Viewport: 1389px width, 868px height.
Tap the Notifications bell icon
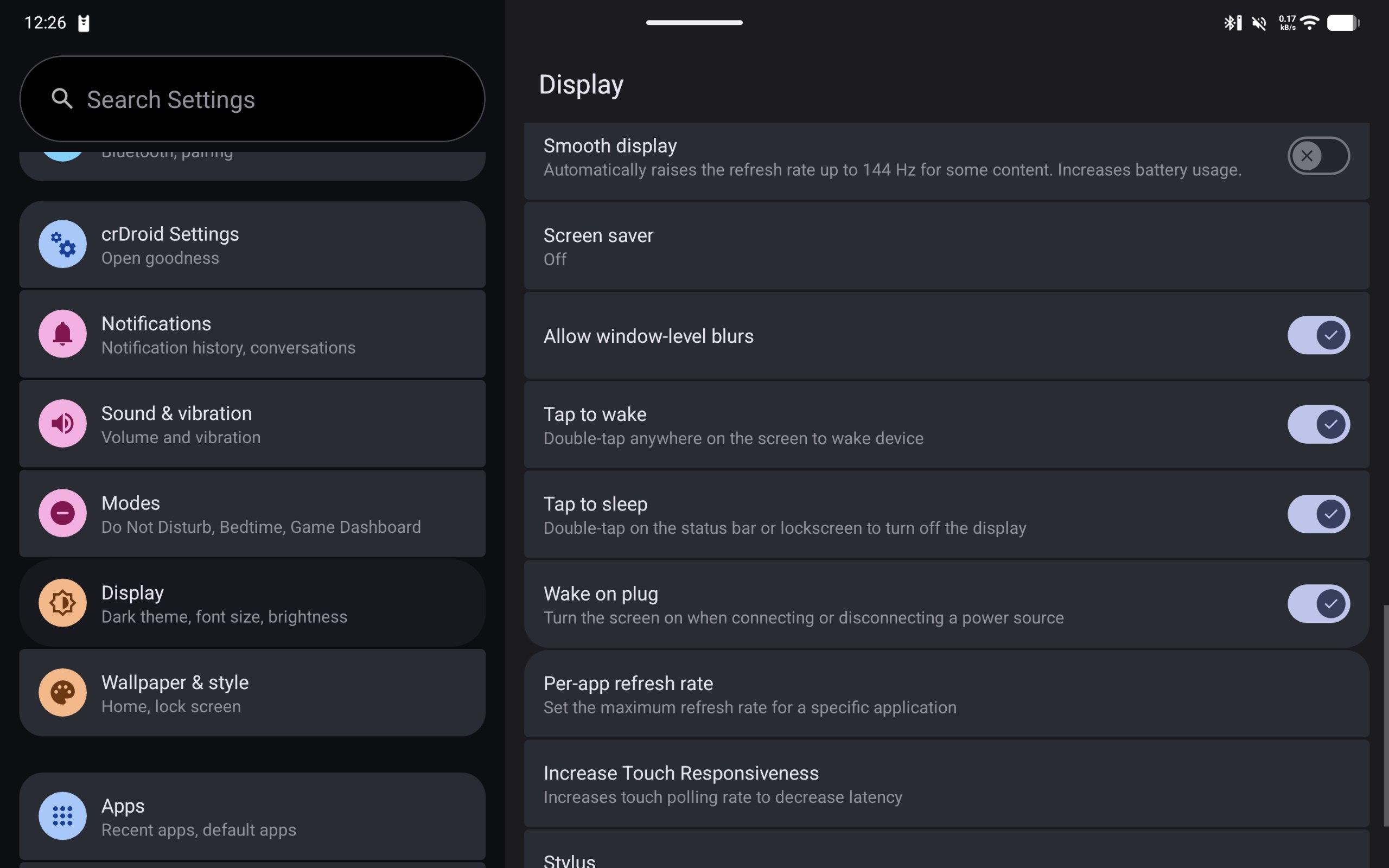pyautogui.click(x=62, y=334)
